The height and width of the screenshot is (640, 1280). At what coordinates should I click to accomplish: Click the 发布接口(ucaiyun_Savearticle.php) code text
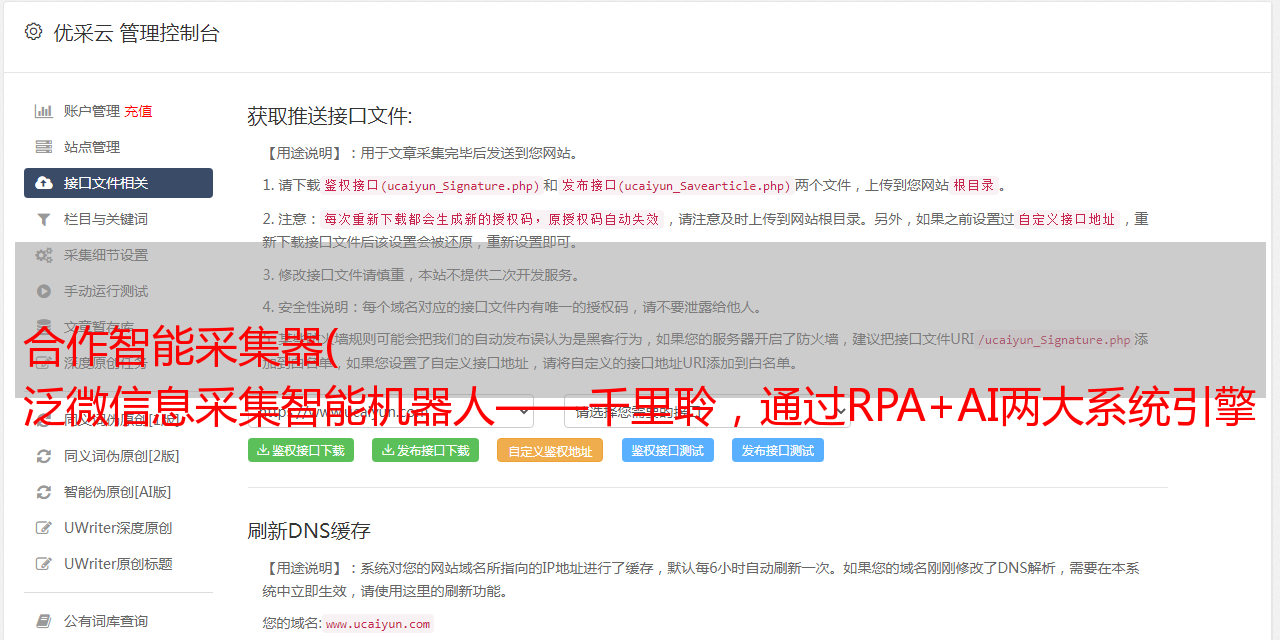(x=676, y=186)
